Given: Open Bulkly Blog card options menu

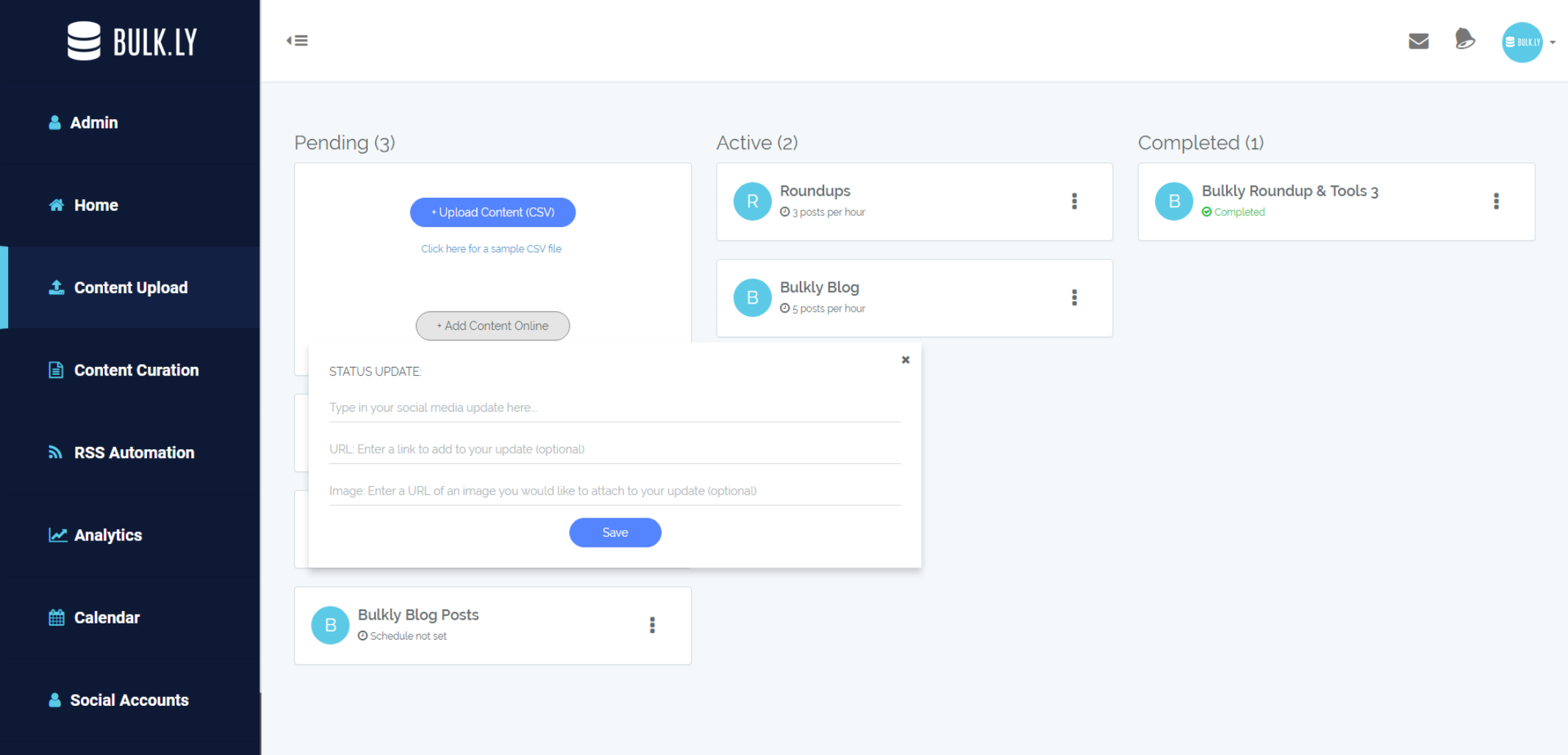Looking at the screenshot, I should coord(1074,298).
